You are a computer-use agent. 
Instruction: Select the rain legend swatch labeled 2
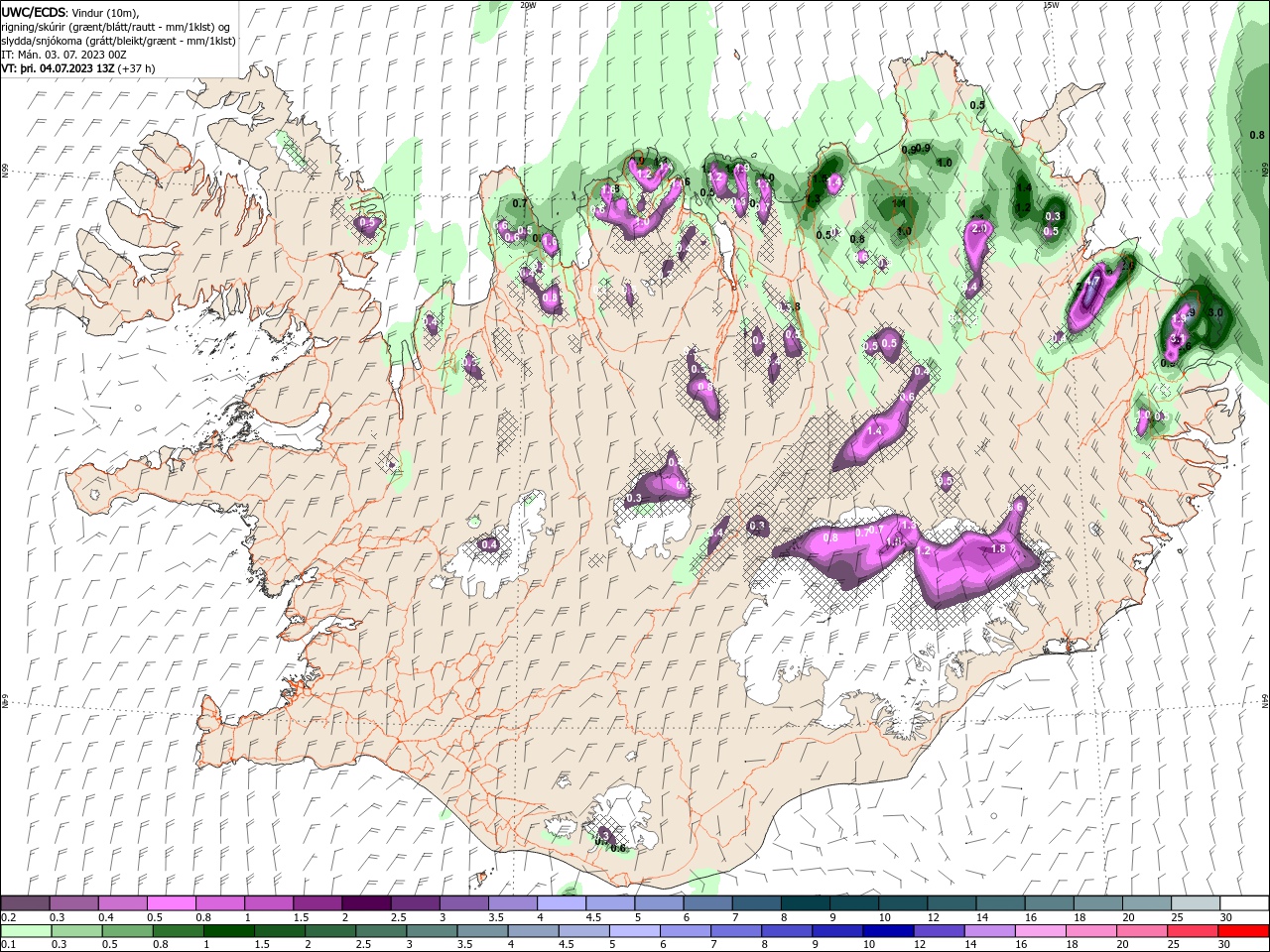[330, 931]
